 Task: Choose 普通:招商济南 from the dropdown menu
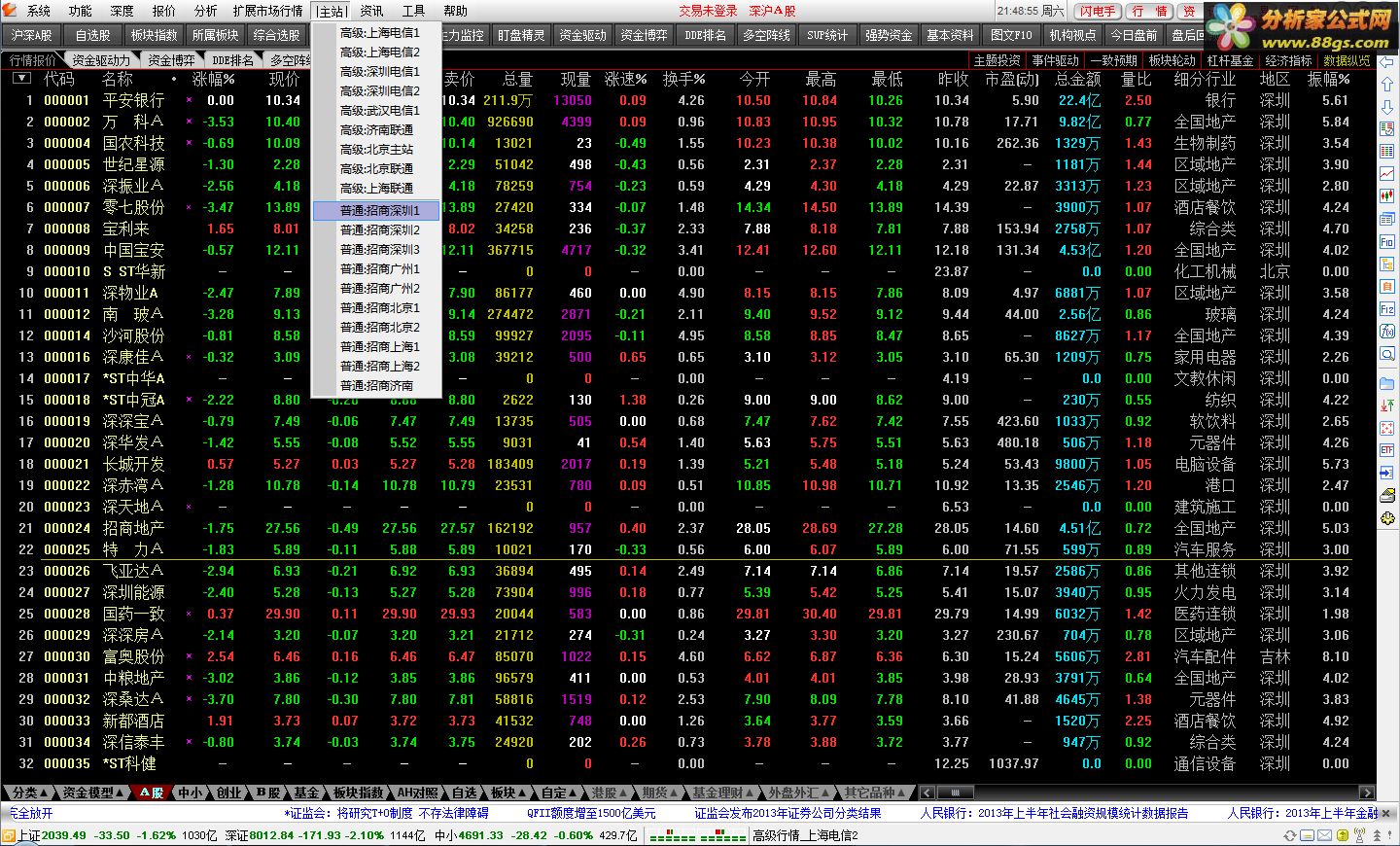[378, 385]
